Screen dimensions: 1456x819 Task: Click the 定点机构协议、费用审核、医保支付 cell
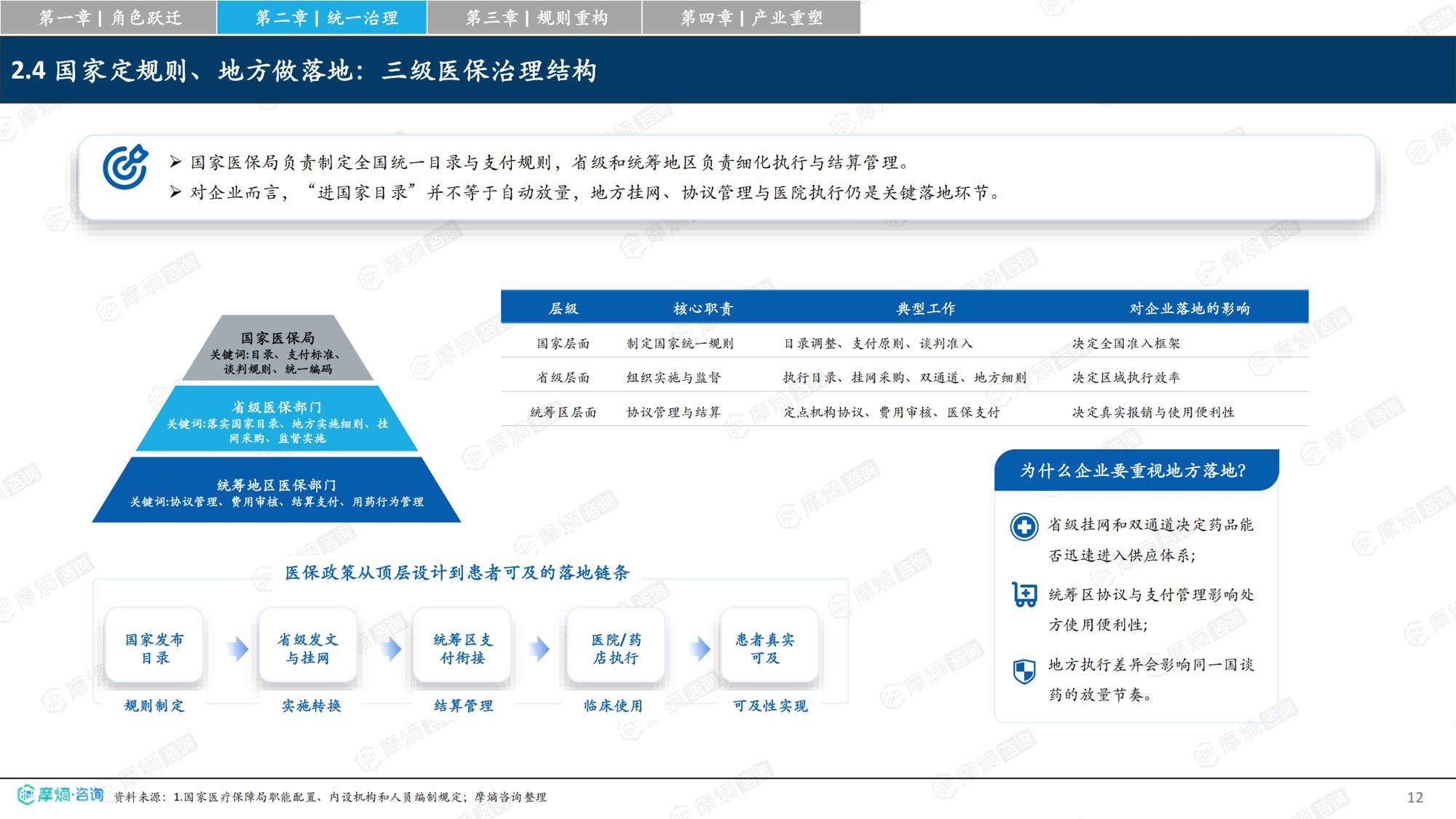pos(892,412)
